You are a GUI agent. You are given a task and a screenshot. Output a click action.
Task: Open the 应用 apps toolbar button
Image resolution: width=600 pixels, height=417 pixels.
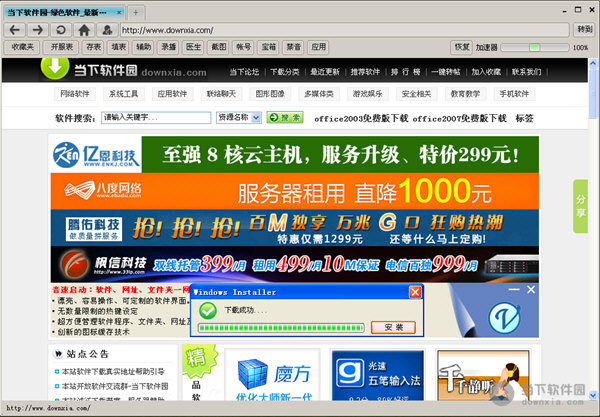point(318,47)
